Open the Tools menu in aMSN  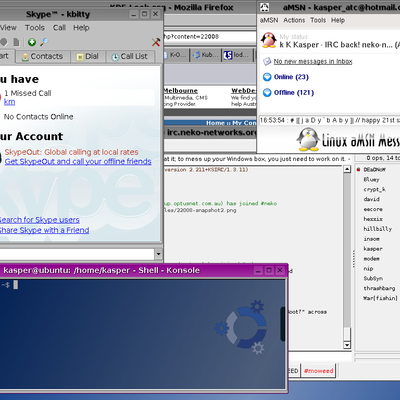(318, 20)
